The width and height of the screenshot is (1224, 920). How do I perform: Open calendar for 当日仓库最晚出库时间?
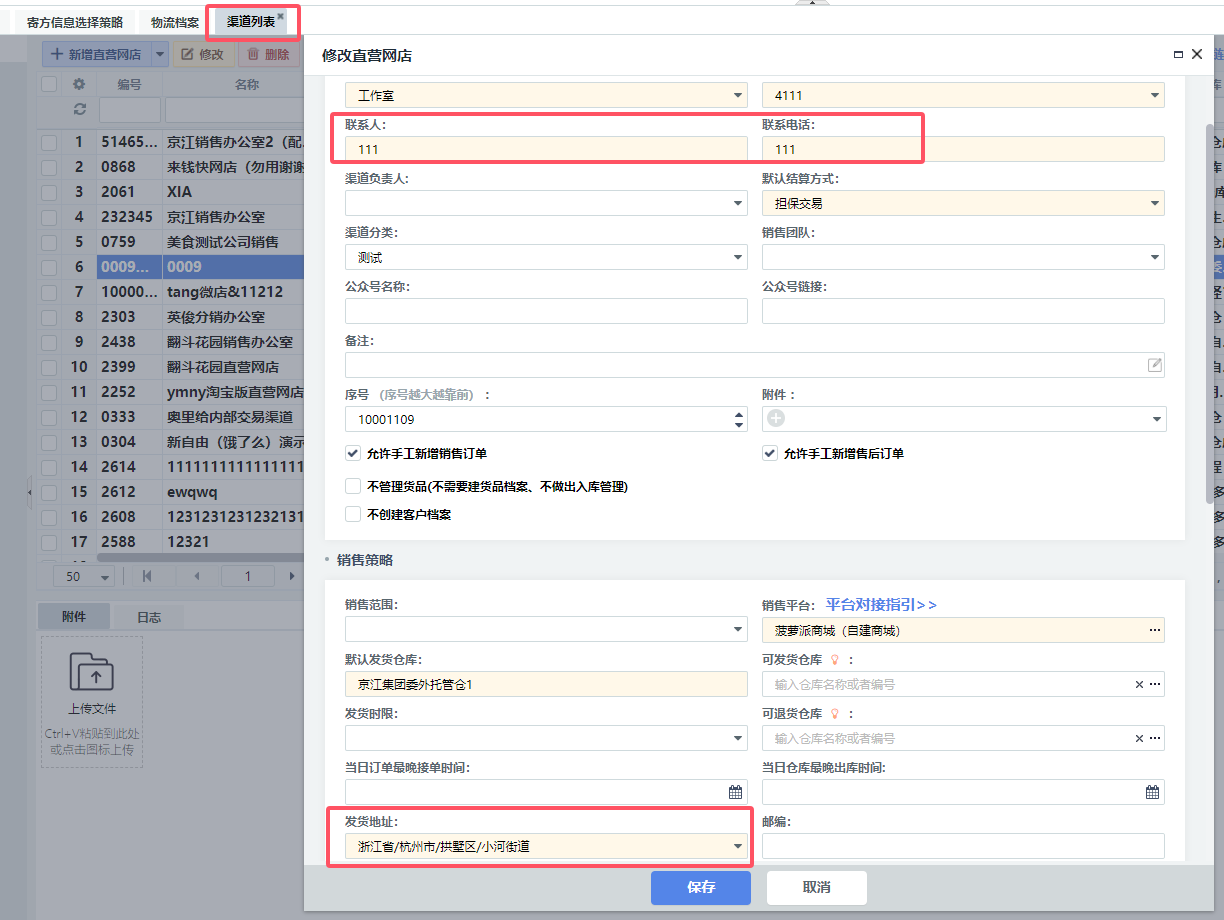coord(1152,792)
